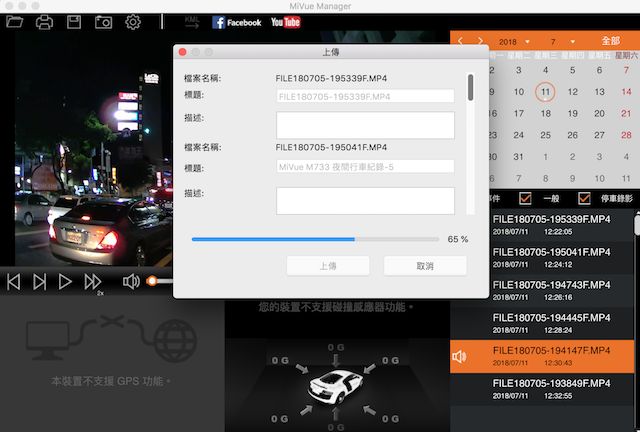Skip to previous video file

pyautogui.click(x=13, y=282)
